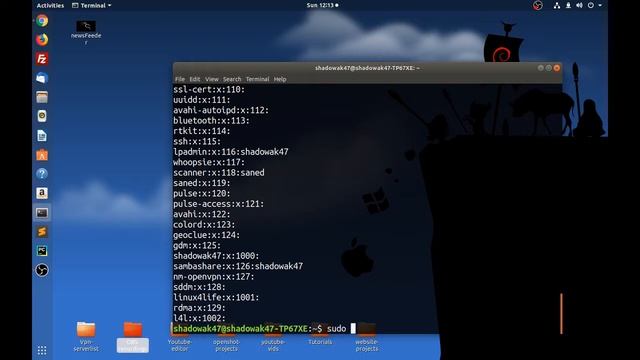
Task: Open the Files manager in the dock
Action: [42, 97]
